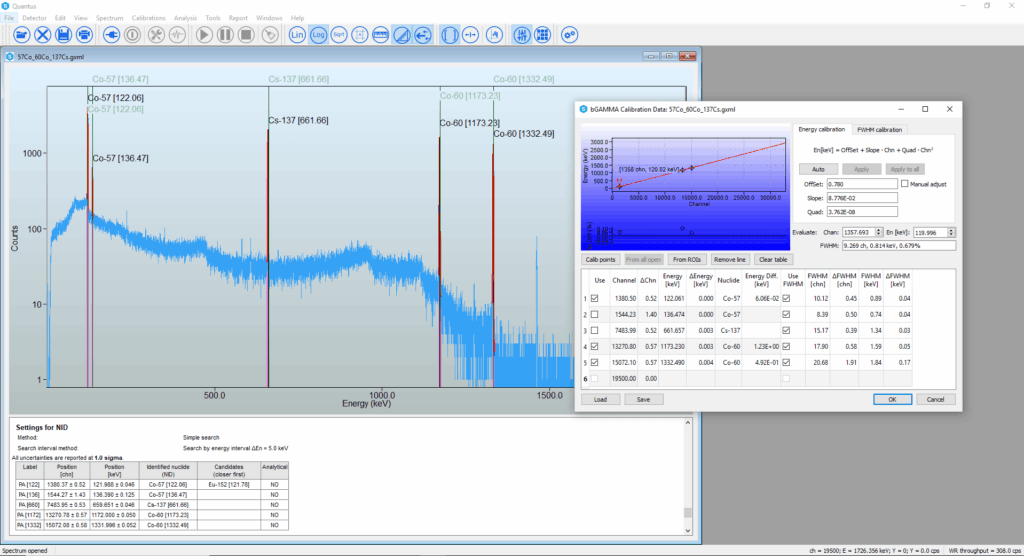1024x556 pixels.
Task: Toggle Use checkbox for row 4 Co-60 1173.230
Action: tap(594, 346)
